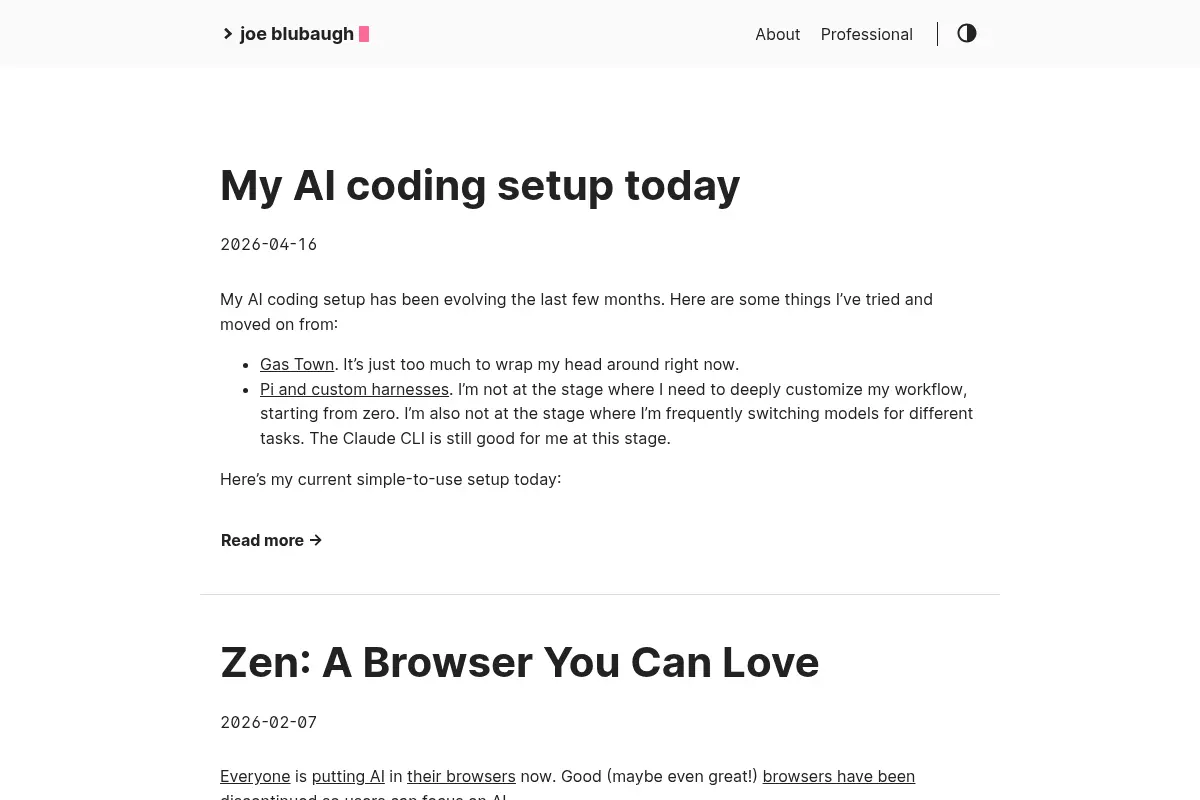
Task: Click the pink cursor block after the site name
Action: 364,34
